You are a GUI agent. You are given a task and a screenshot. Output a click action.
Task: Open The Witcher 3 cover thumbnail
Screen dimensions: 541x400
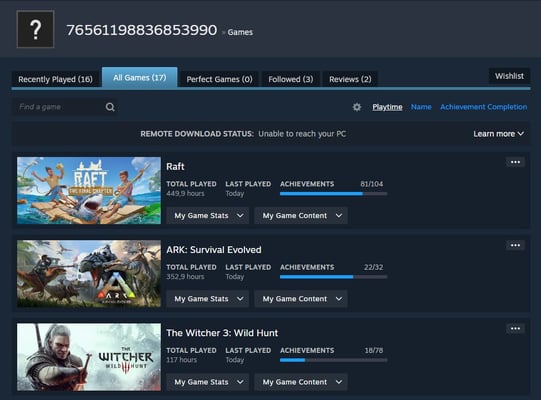(89, 357)
